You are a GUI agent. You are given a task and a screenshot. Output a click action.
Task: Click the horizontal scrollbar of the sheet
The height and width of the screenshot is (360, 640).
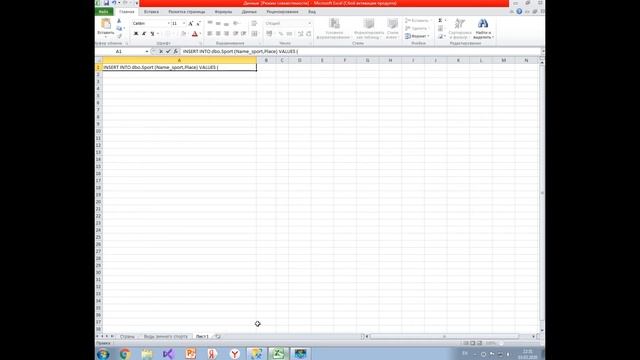pyautogui.click(x=444, y=336)
